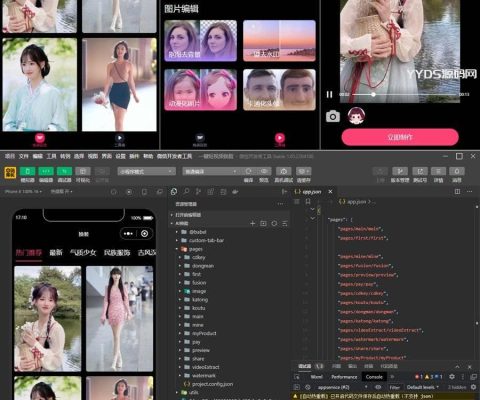This screenshot has width=480, height=400.
Task: Expand the utils folder in file tree
Action: pyautogui.click(x=177, y=392)
